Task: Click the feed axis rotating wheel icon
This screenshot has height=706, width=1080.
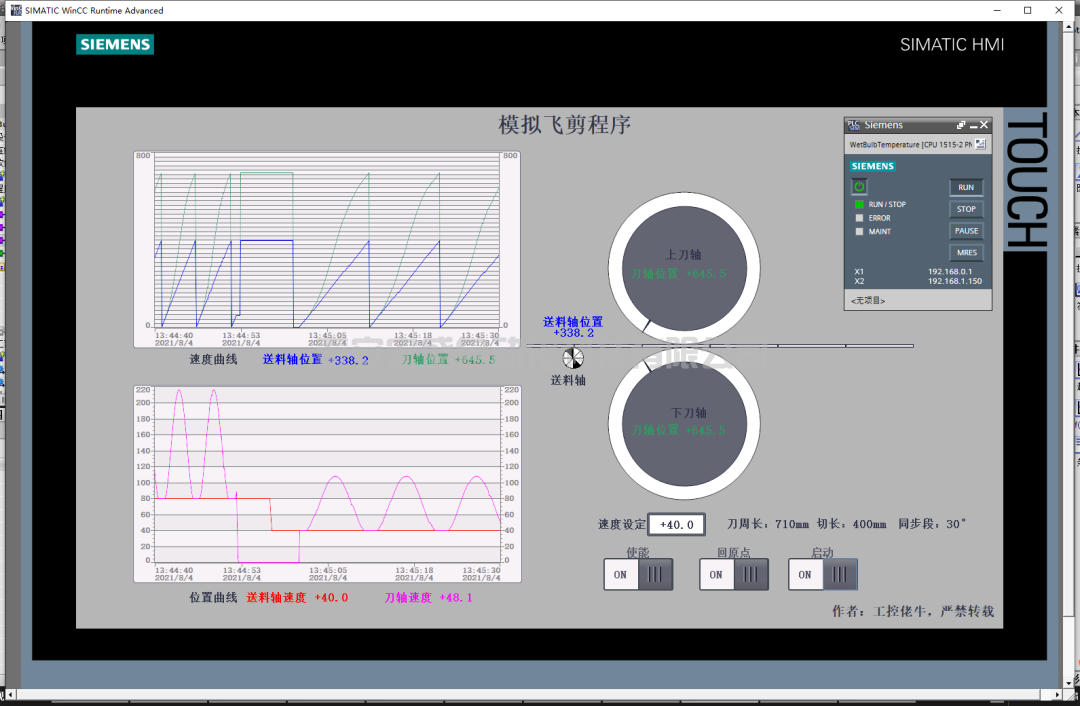Action: [x=573, y=358]
